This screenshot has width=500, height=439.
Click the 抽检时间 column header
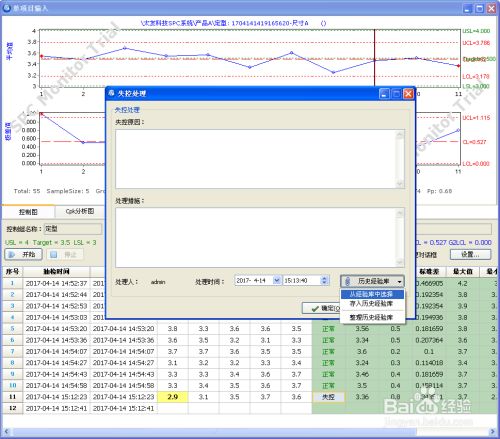(x=56, y=272)
